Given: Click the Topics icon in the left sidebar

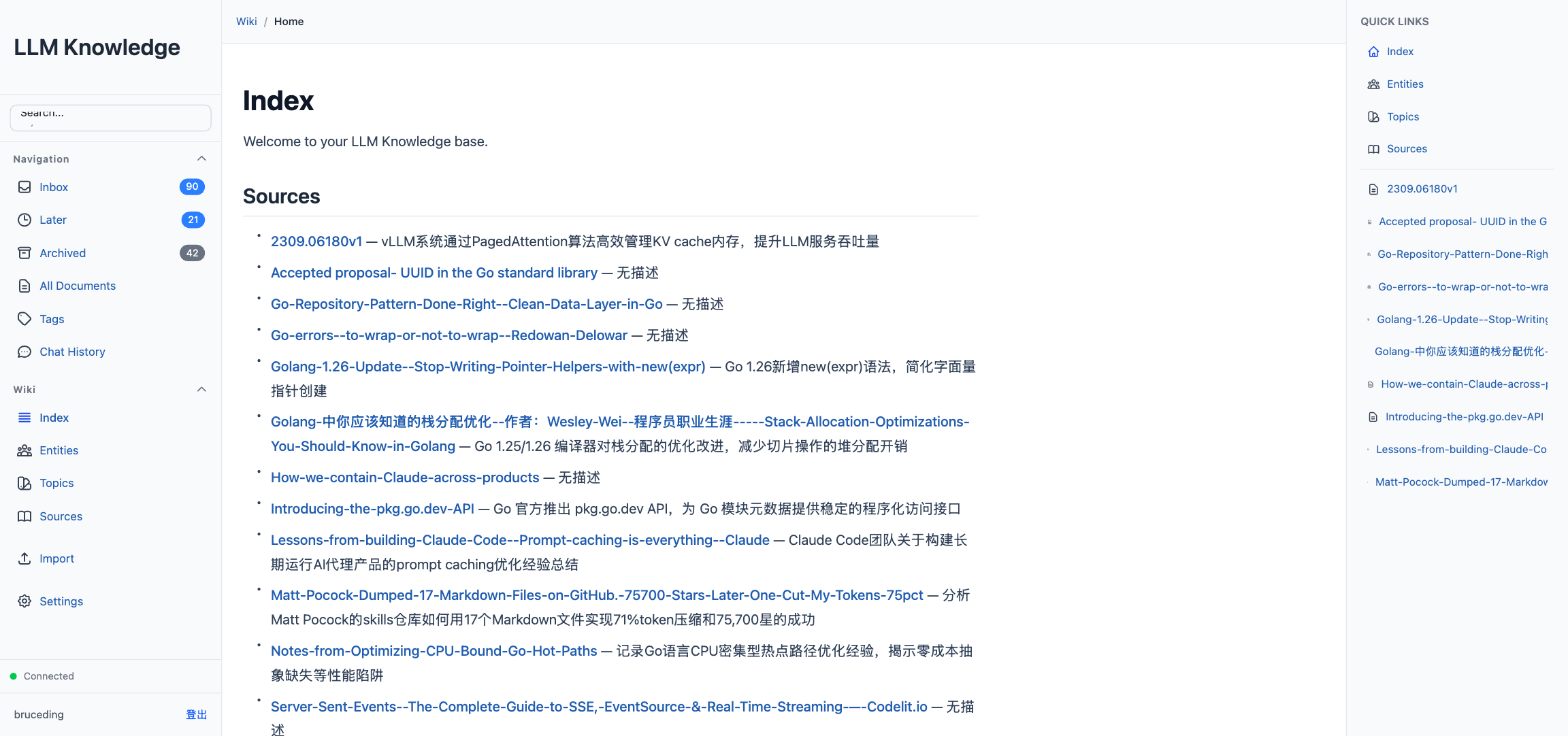Looking at the screenshot, I should tap(24, 483).
